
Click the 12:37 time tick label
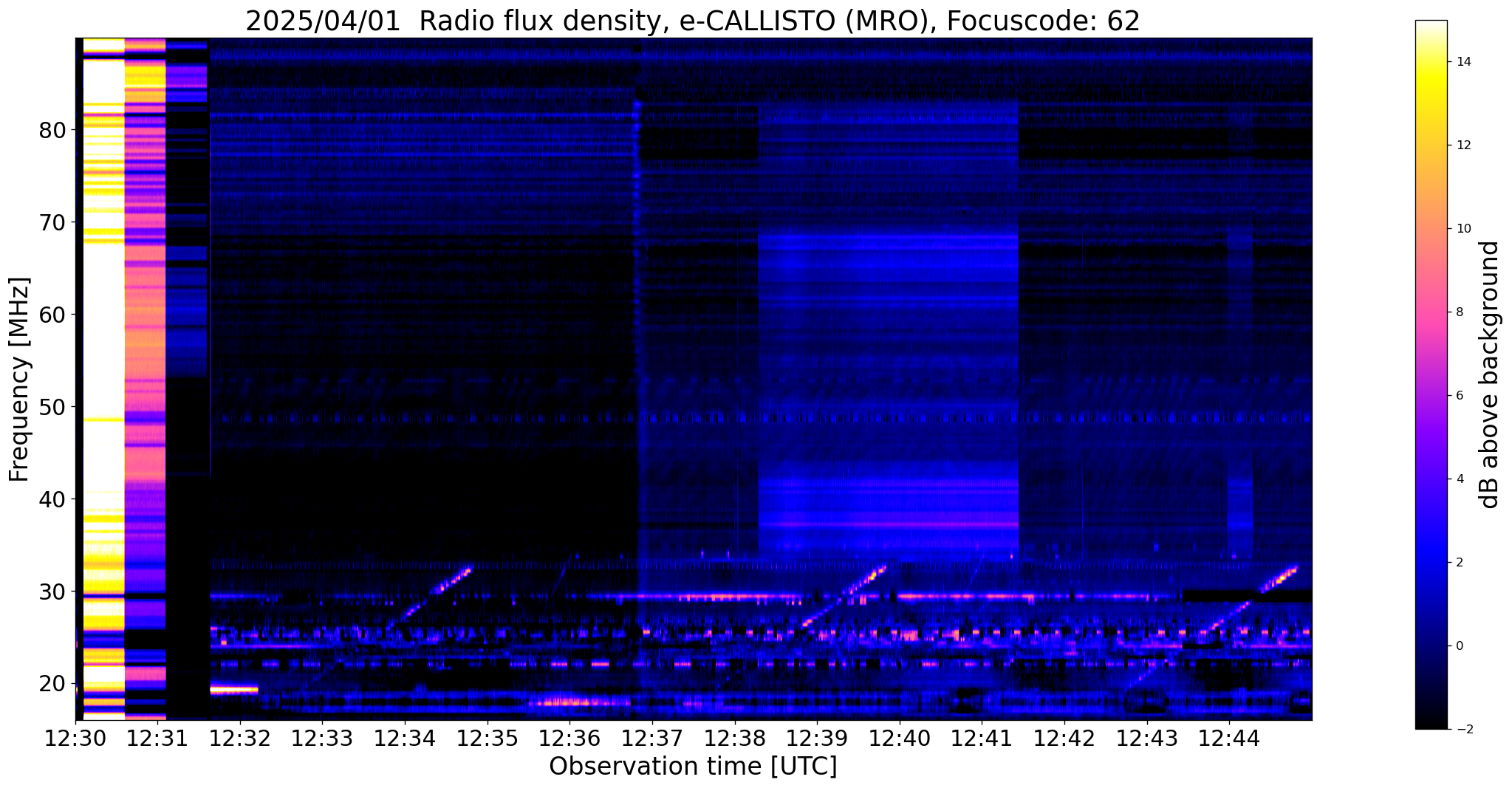(652, 737)
